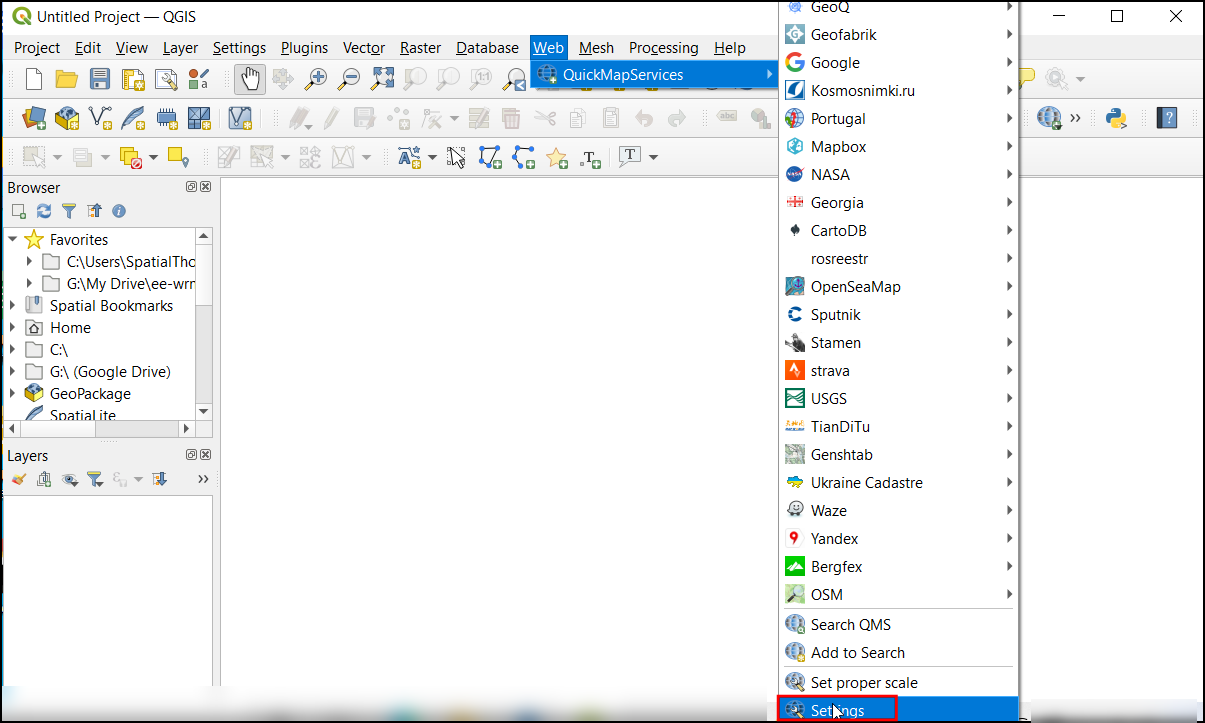Open Manage Map Themes eye icon in Layers
The width and height of the screenshot is (1205, 723).
click(69, 479)
